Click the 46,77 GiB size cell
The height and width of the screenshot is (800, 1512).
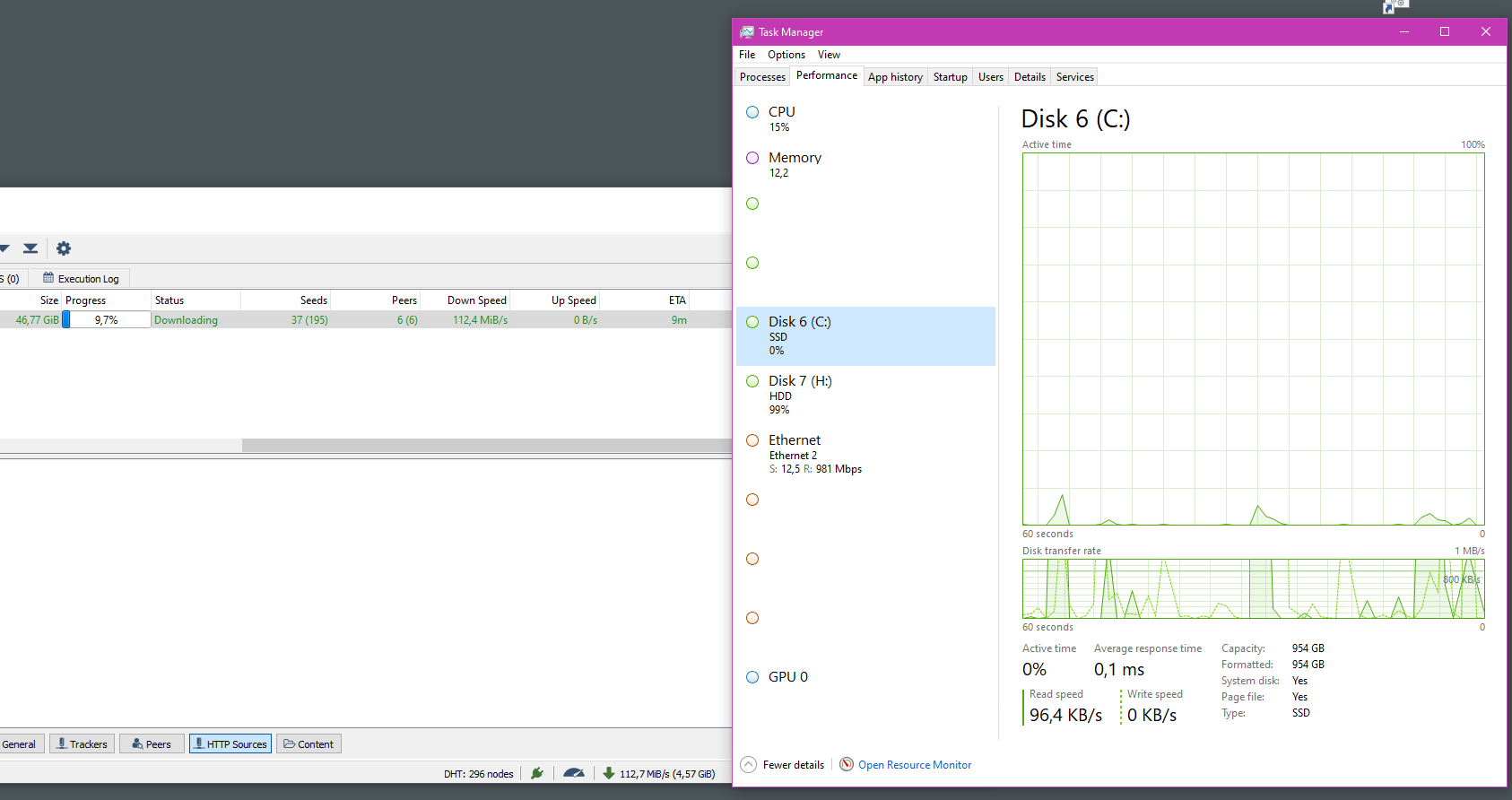[37, 320]
